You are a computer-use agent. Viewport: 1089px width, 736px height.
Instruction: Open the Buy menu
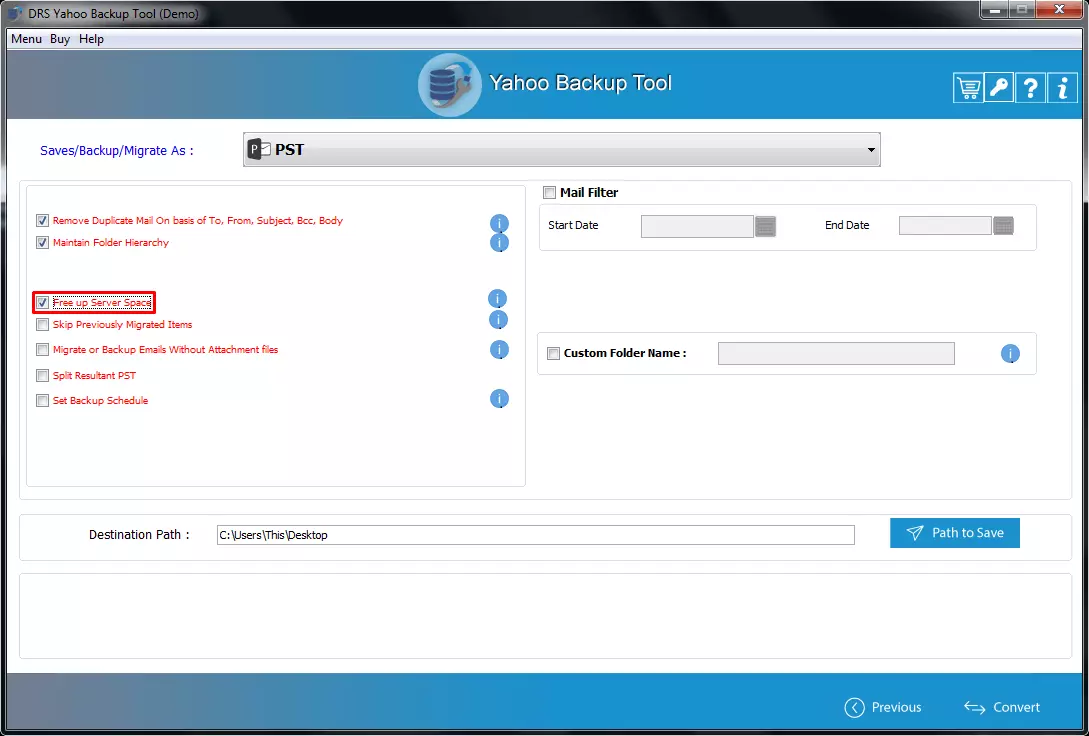click(x=60, y=39)
